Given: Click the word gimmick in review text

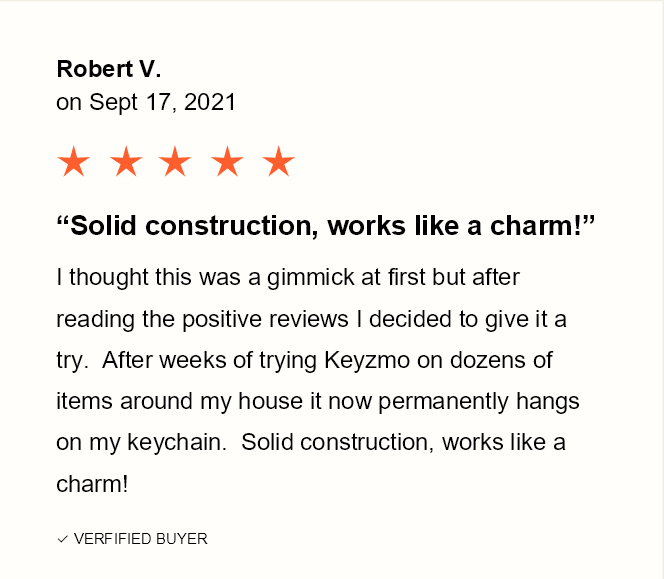Looking at the screenshot, I should [310, 278].
